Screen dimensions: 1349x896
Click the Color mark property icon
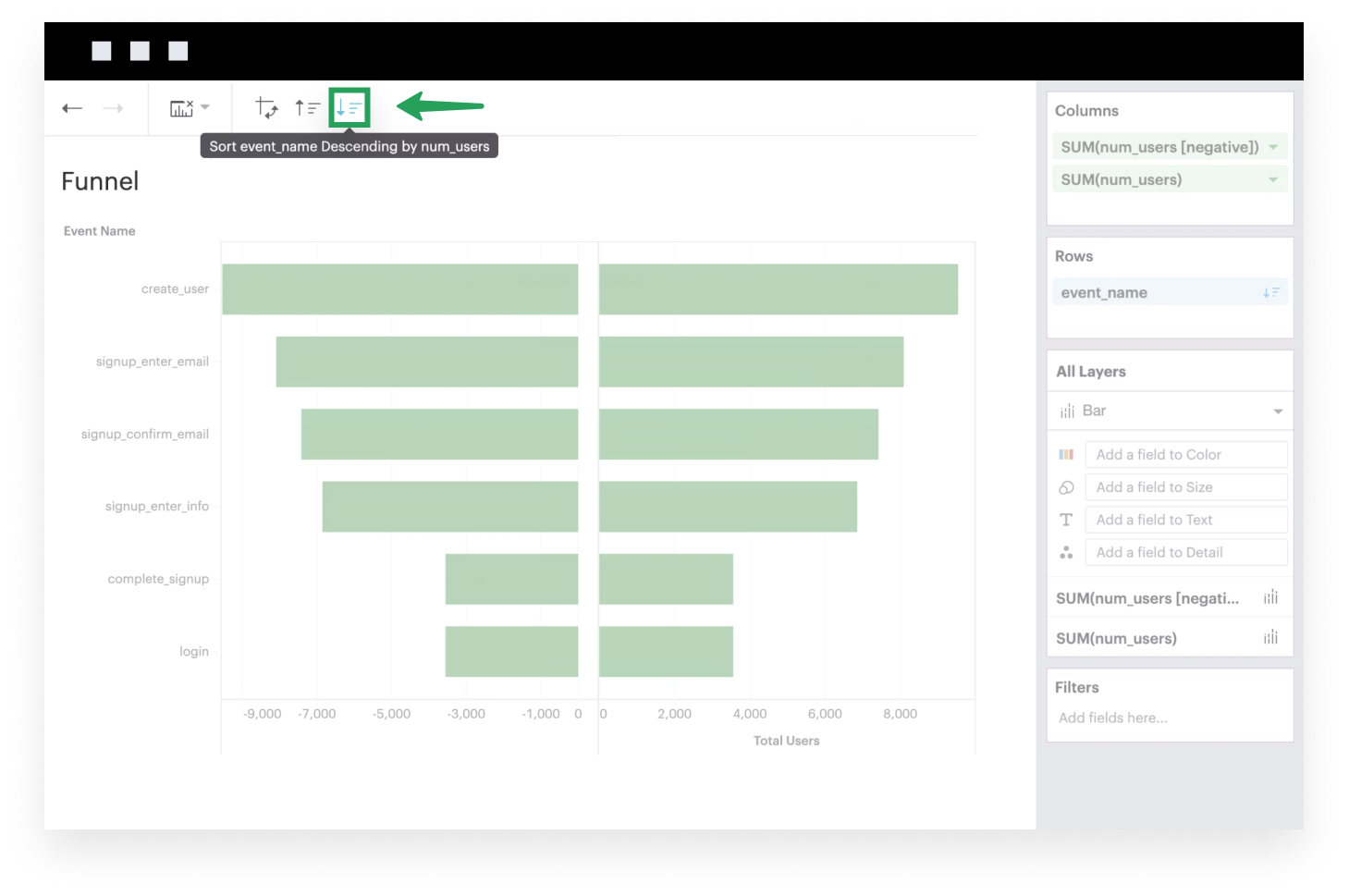pos(1066,454)
